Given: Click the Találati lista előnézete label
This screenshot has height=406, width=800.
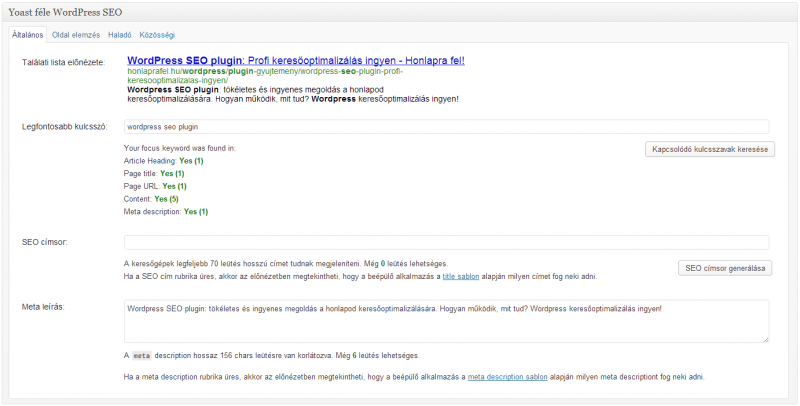Looking at the screenshot, I should point(62,62).
